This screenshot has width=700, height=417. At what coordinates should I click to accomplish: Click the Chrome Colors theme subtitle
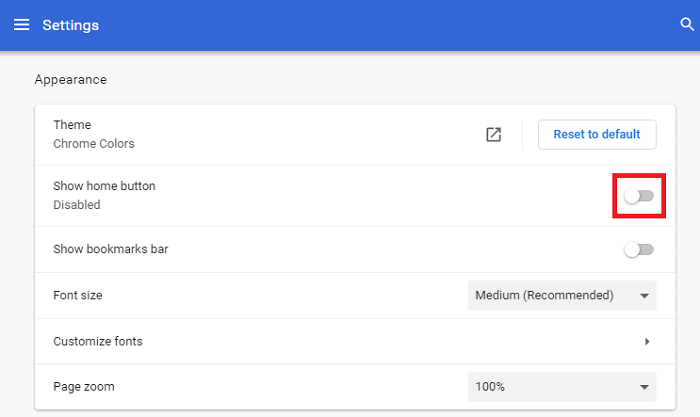click(x=93, y=144)
